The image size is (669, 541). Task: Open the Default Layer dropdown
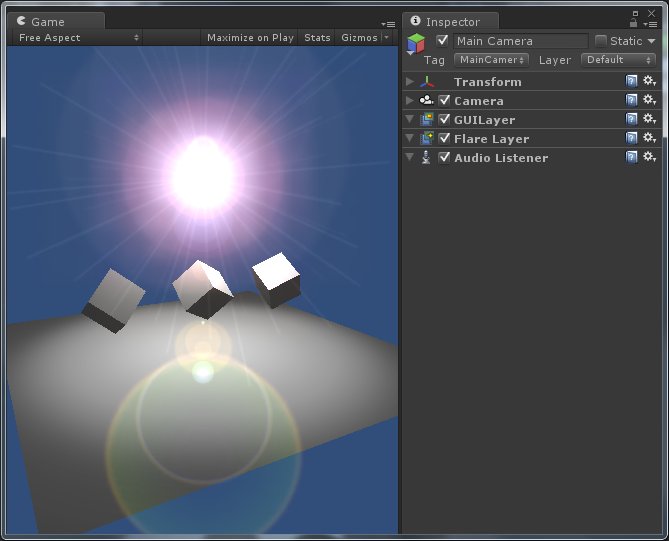click(x=618, y=60)
